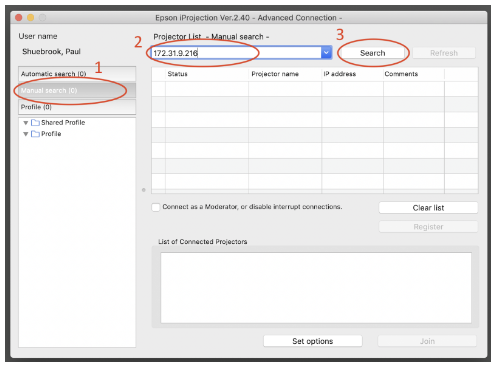This screenshot has width=494, height=365.
Task: Sort by the Status column header
Action: [x=207, y=74]
